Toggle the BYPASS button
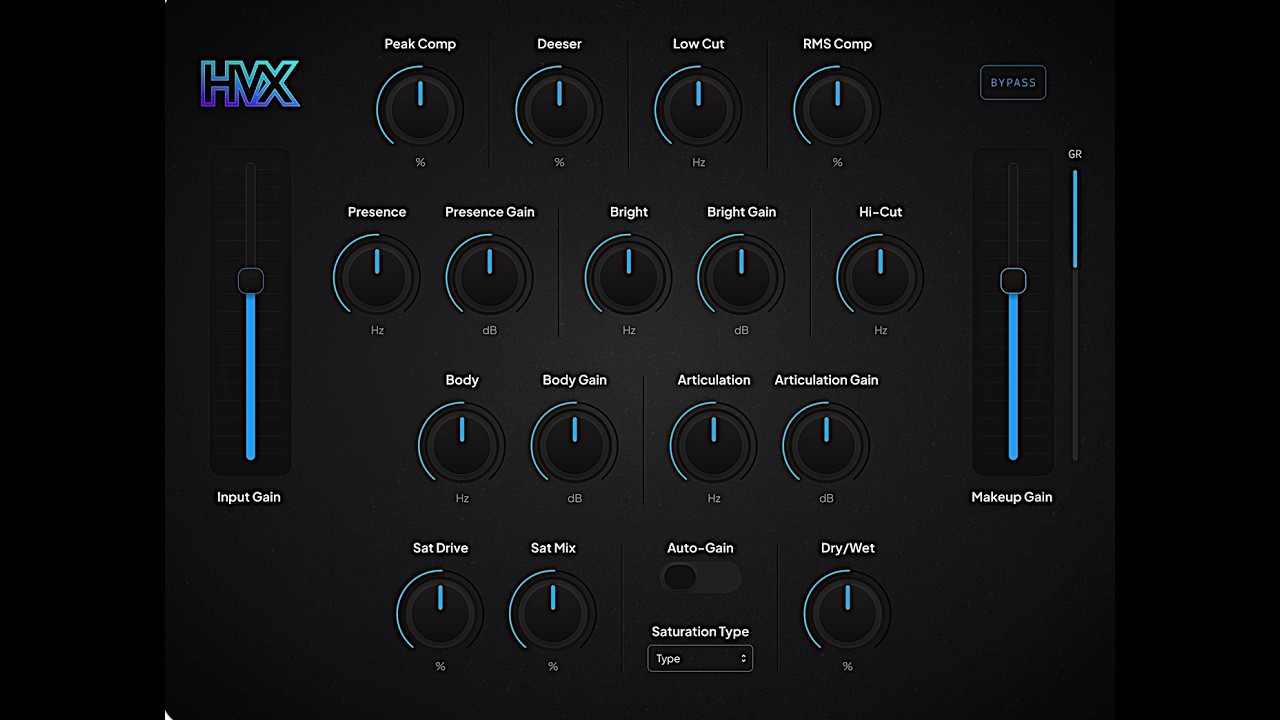The height and width of the screenshot is (720, 1280). coord(1013,83)
